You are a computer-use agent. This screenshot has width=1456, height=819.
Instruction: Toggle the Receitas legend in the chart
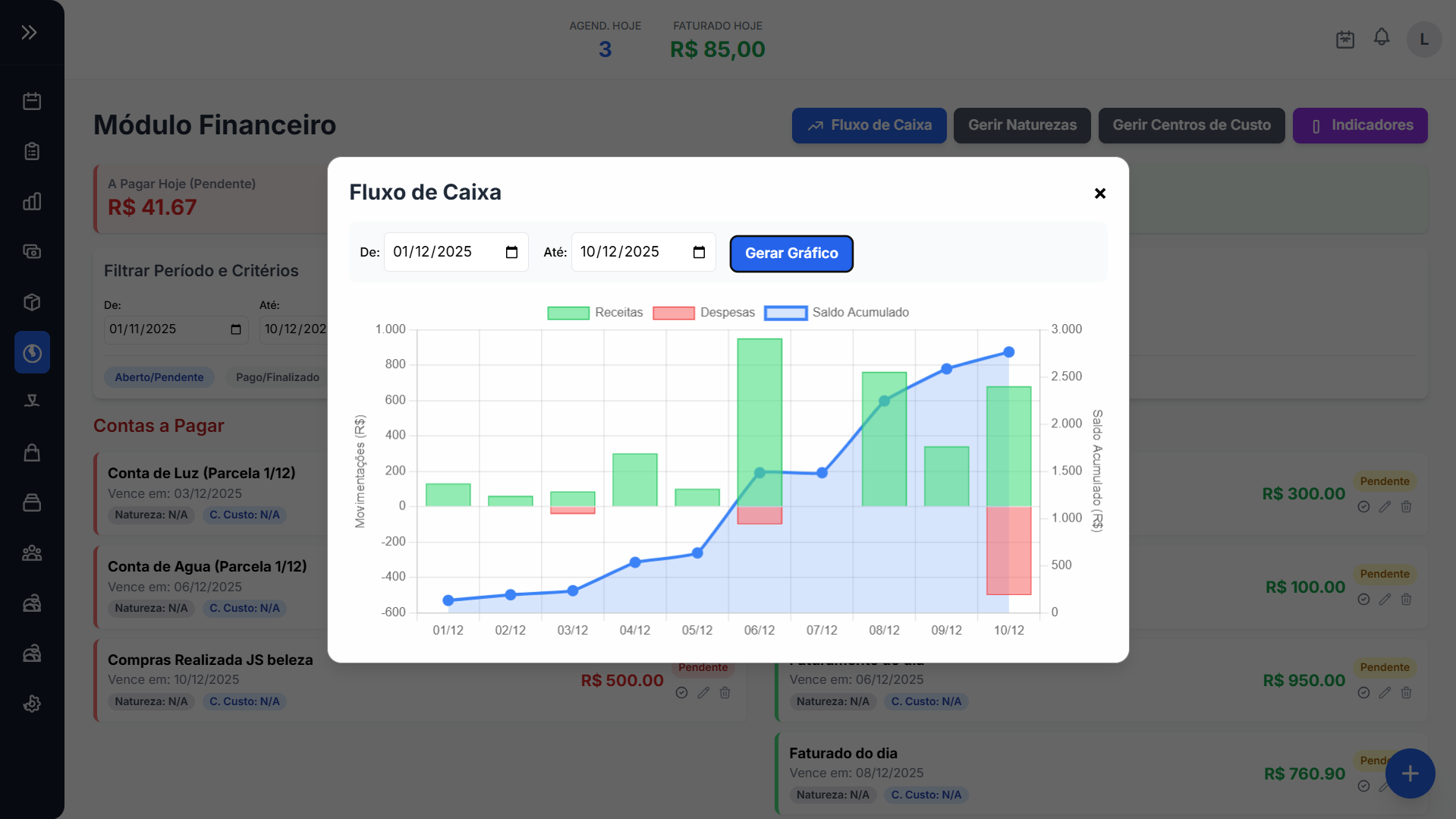[595, 313]
